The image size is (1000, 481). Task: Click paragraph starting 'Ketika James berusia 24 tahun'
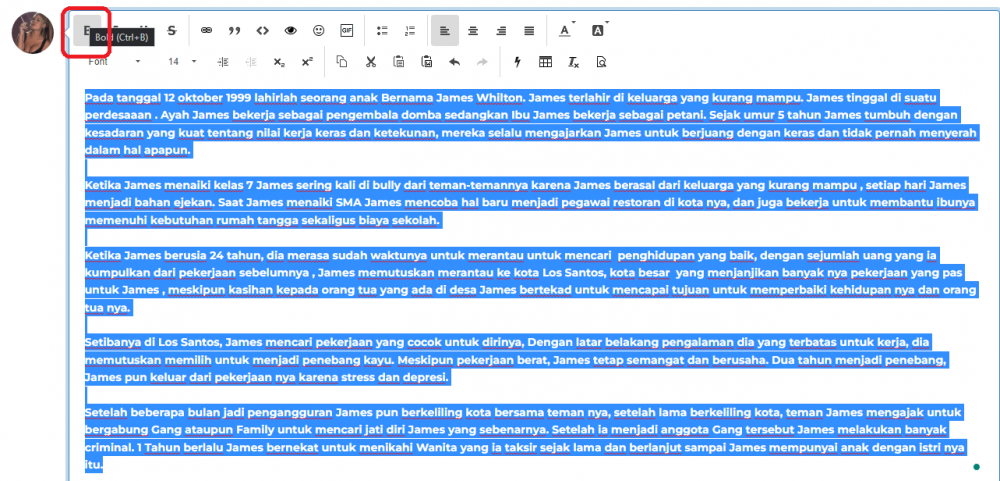pos(531,282)
